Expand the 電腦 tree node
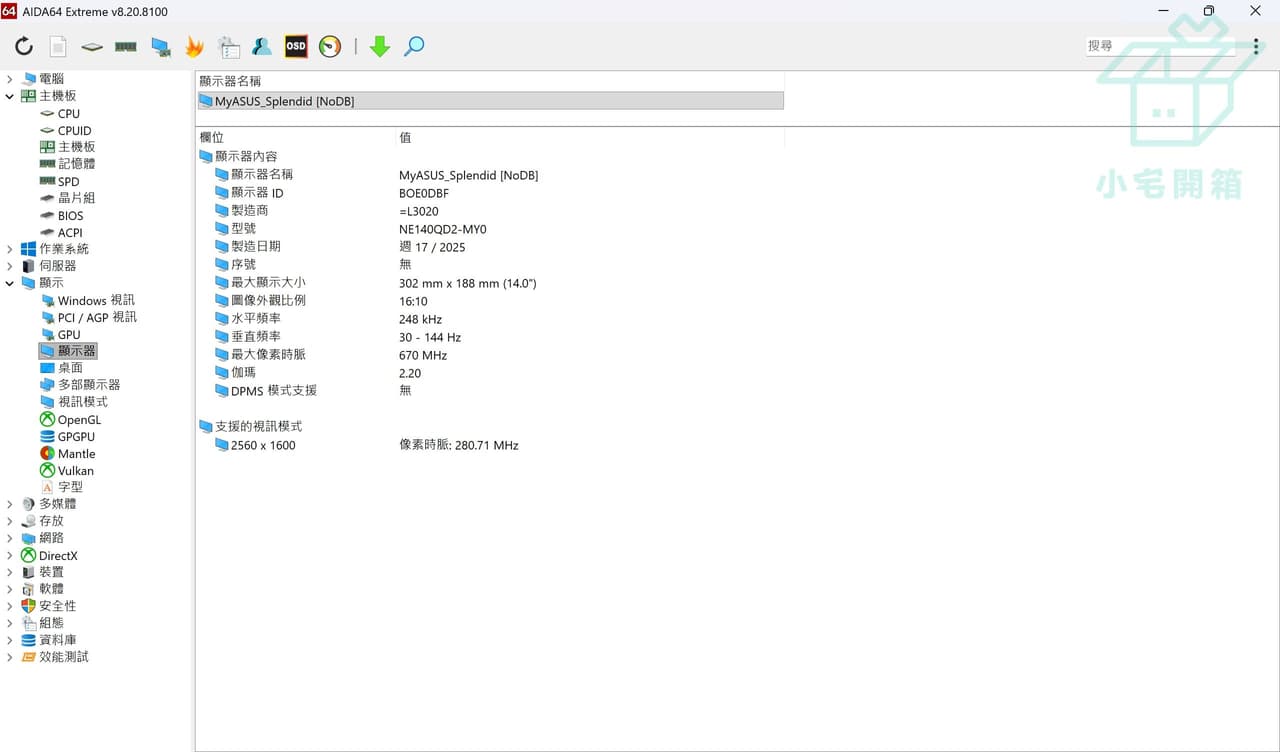This screenshot has height=752, width=1280. 10,79
